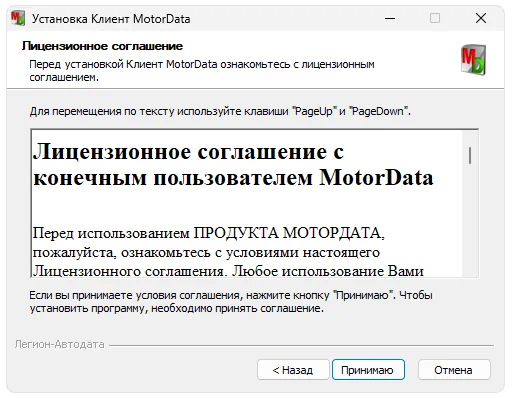This screenshot has height=398, width=512.
Task: Click the 'Лицензионное соглашение' header title
Action: [x=102, y=46]
